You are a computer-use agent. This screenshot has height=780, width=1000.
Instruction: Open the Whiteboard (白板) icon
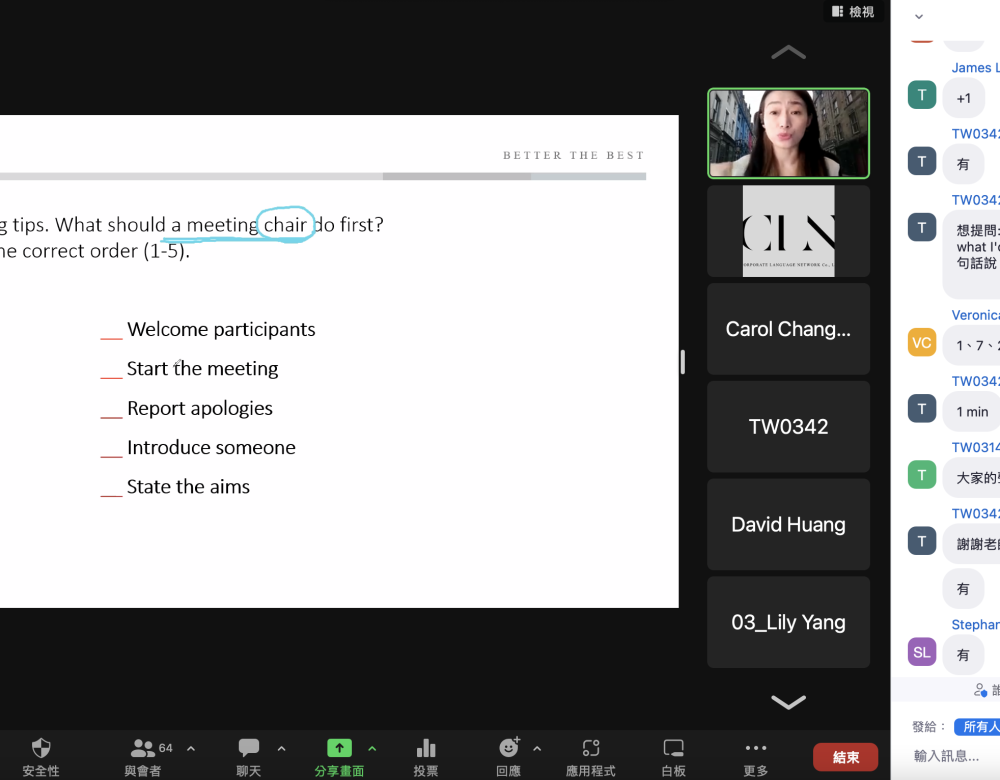tap(674, 748)
